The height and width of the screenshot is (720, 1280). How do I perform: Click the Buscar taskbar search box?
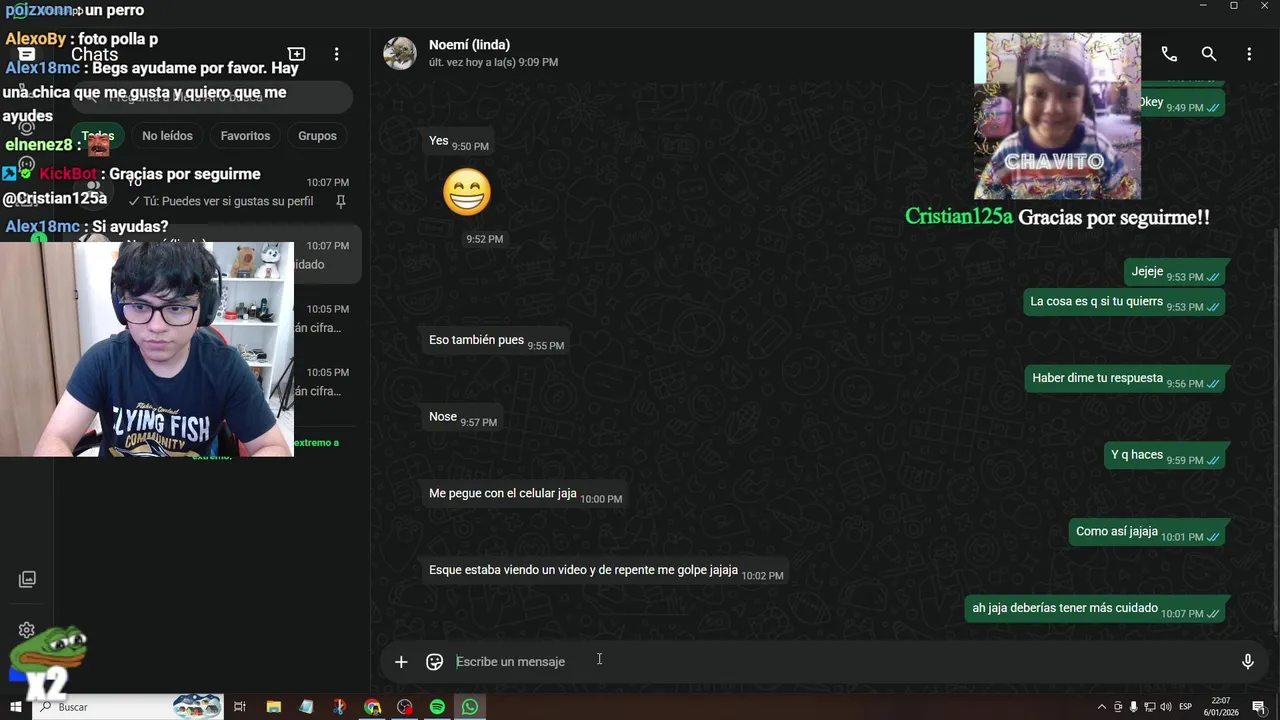(130, 707)
